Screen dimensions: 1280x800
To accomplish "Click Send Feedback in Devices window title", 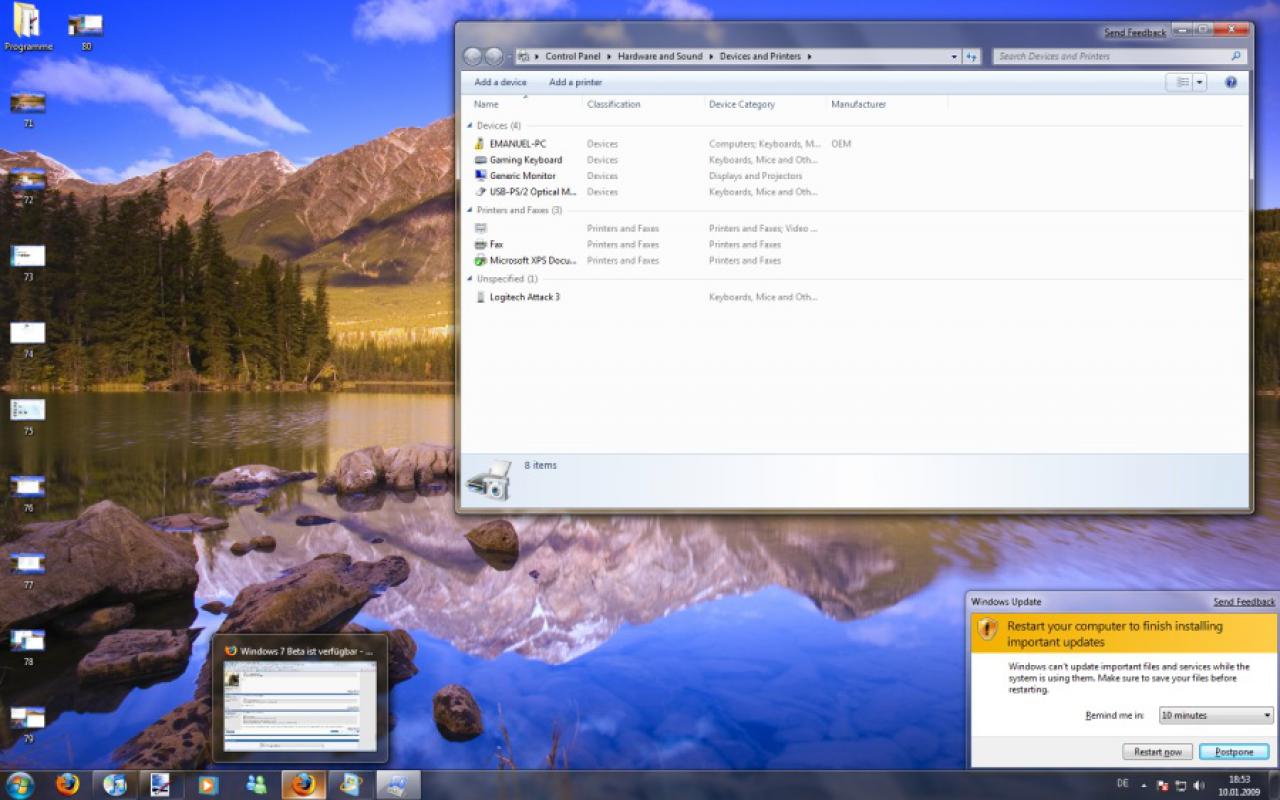I will 1135,33.
